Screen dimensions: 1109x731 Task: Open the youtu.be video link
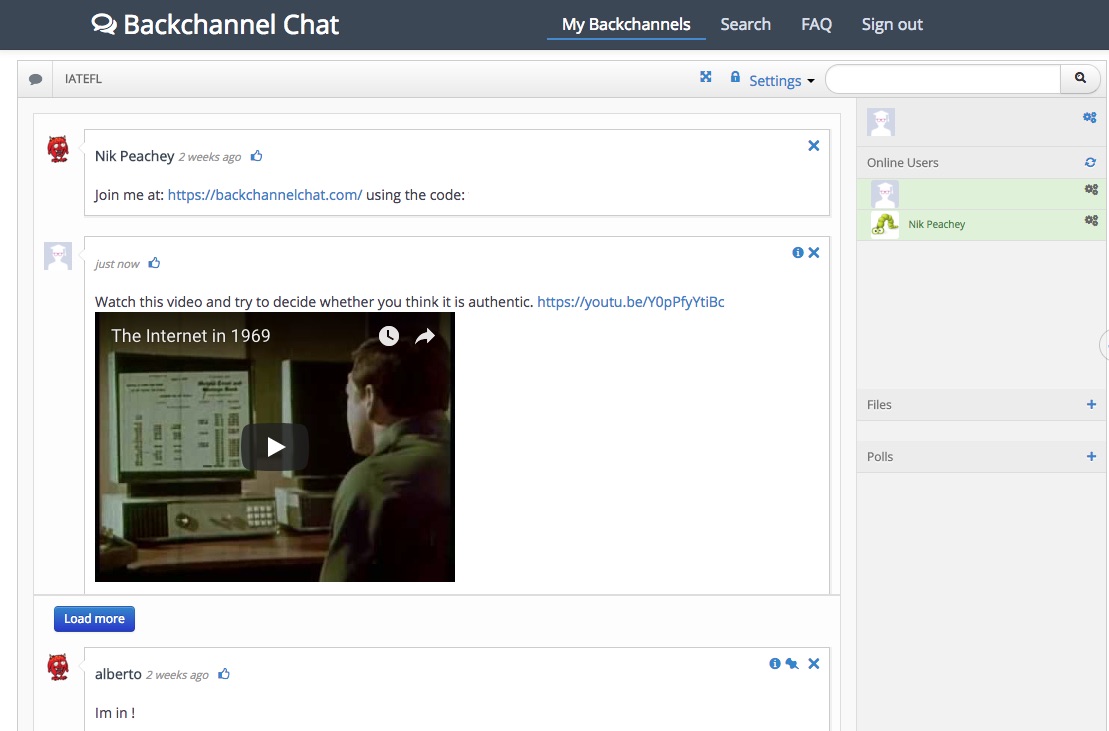tap(631, 302)
